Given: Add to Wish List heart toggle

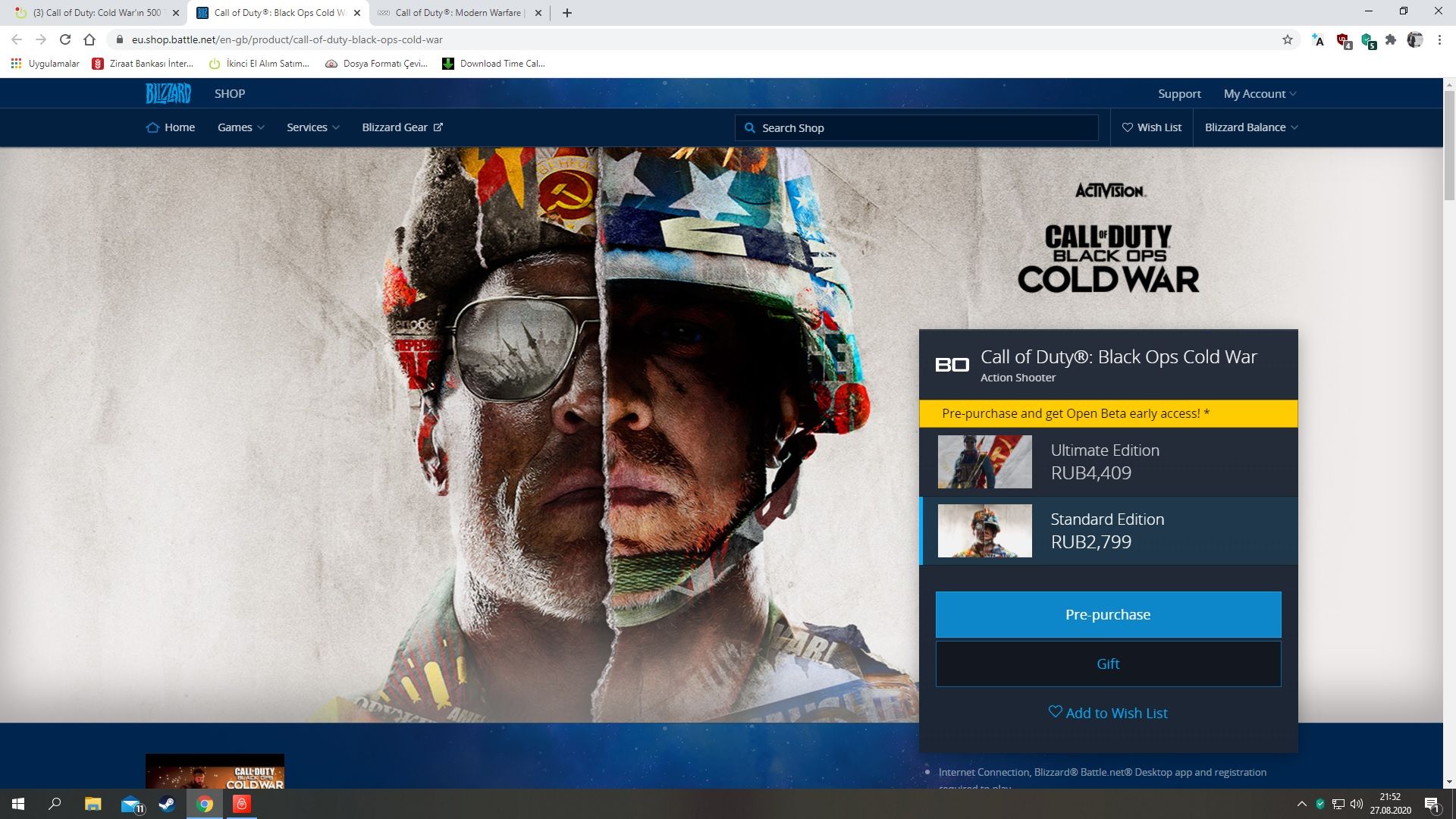Looking at the screenshot, I should pos(1108,713).
